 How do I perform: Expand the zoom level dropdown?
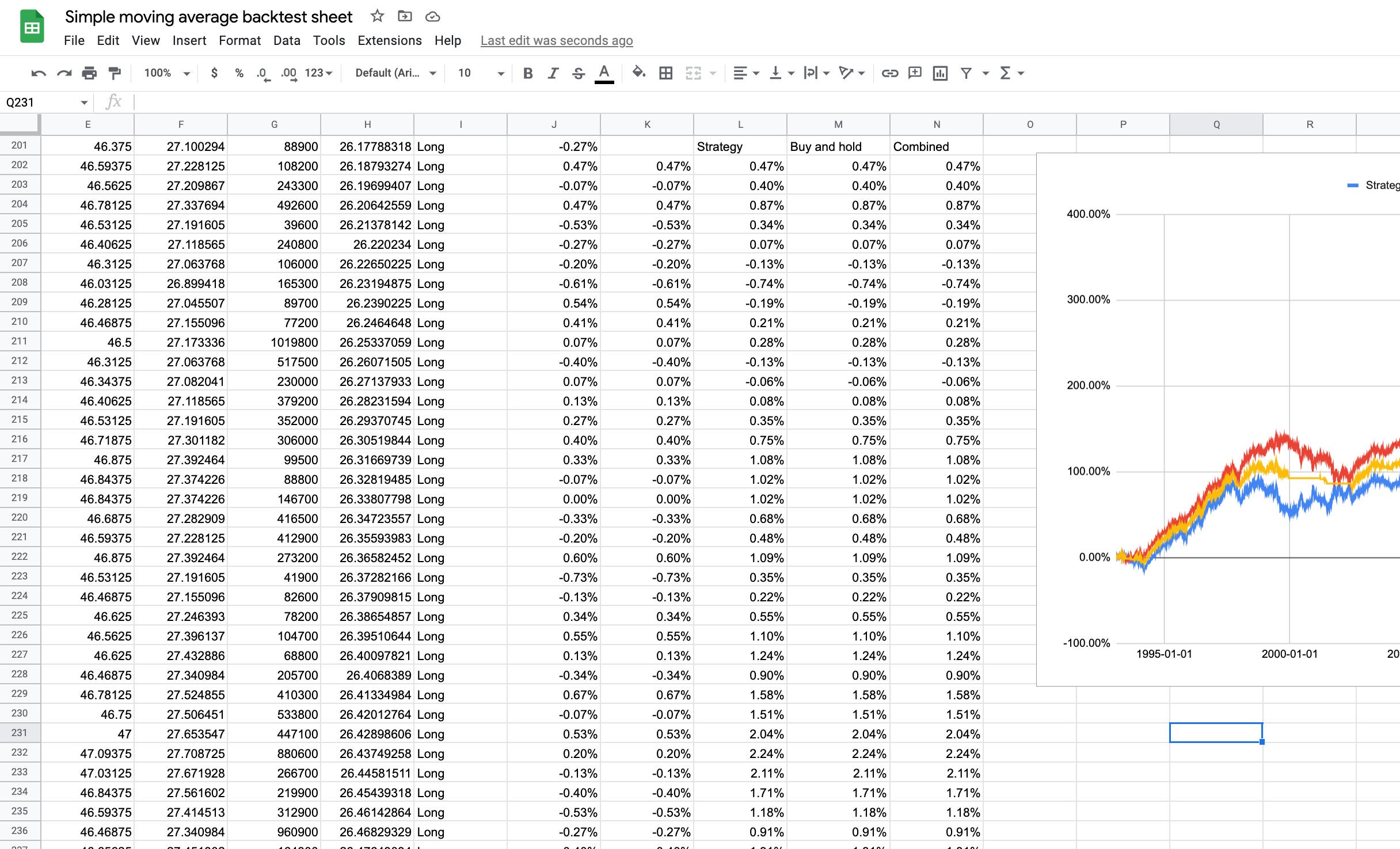click(x=186, y=73)
